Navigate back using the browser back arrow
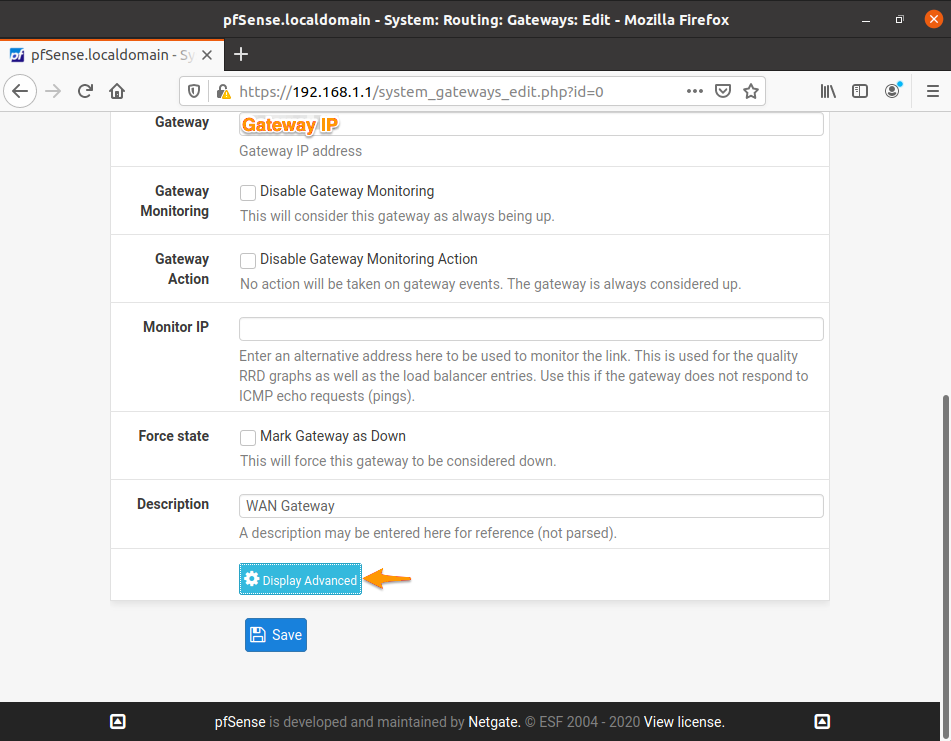Screen dimensions: 951x741 (x=20, y=91)
